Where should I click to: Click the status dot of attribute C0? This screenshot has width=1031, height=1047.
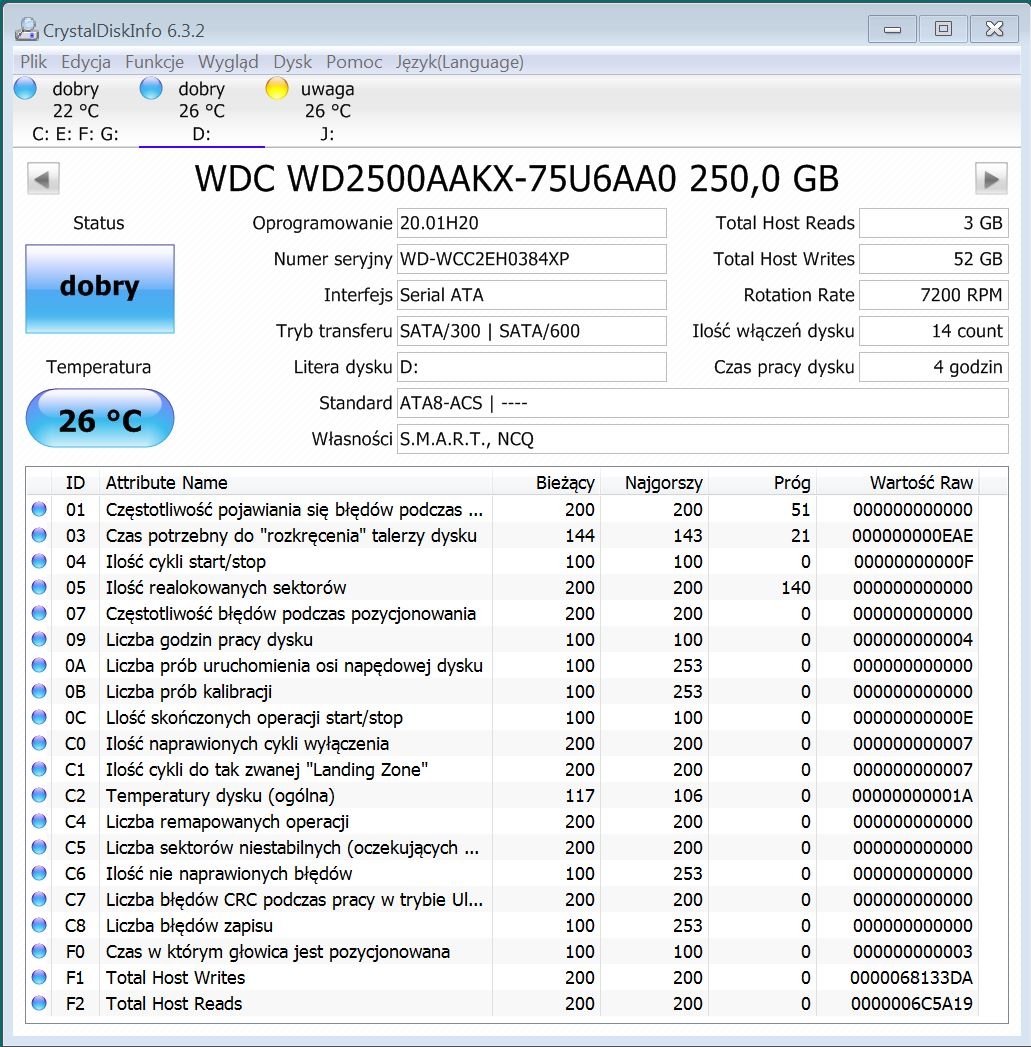(x=39, y=744)
